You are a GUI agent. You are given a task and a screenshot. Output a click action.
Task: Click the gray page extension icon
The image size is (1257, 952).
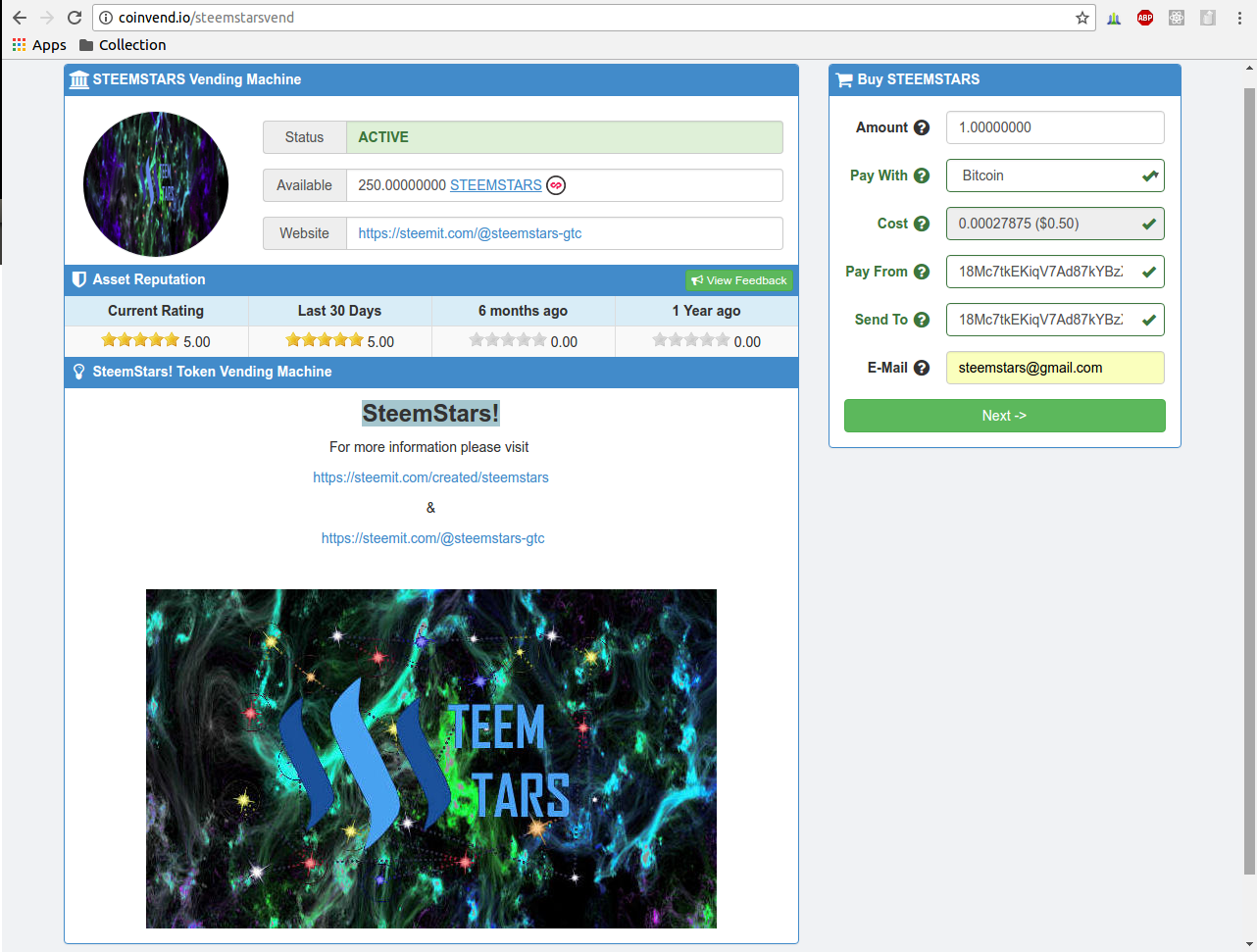pos(1208,18)
